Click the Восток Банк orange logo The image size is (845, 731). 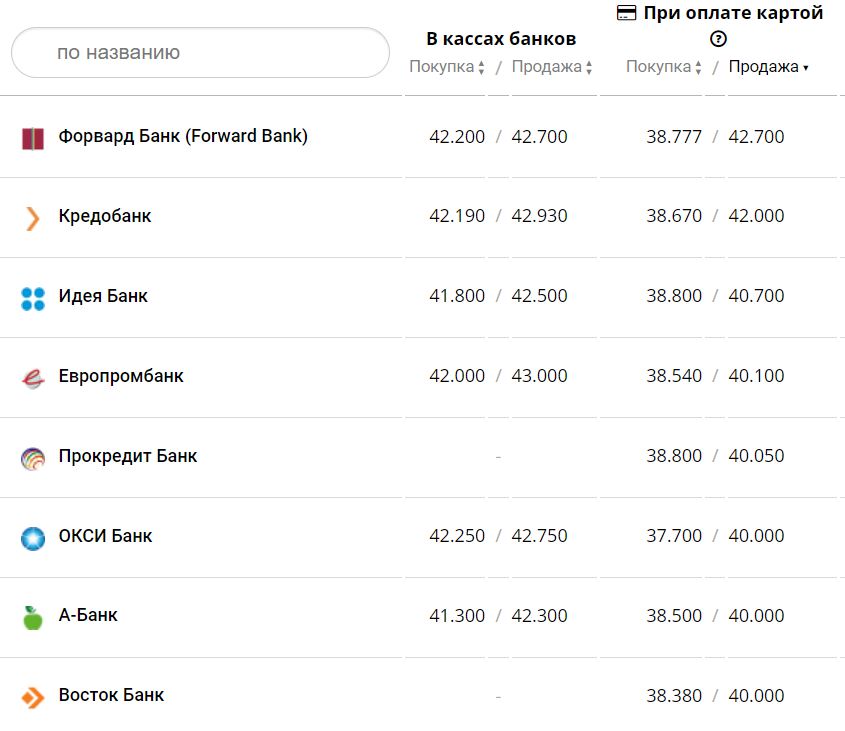33,697
